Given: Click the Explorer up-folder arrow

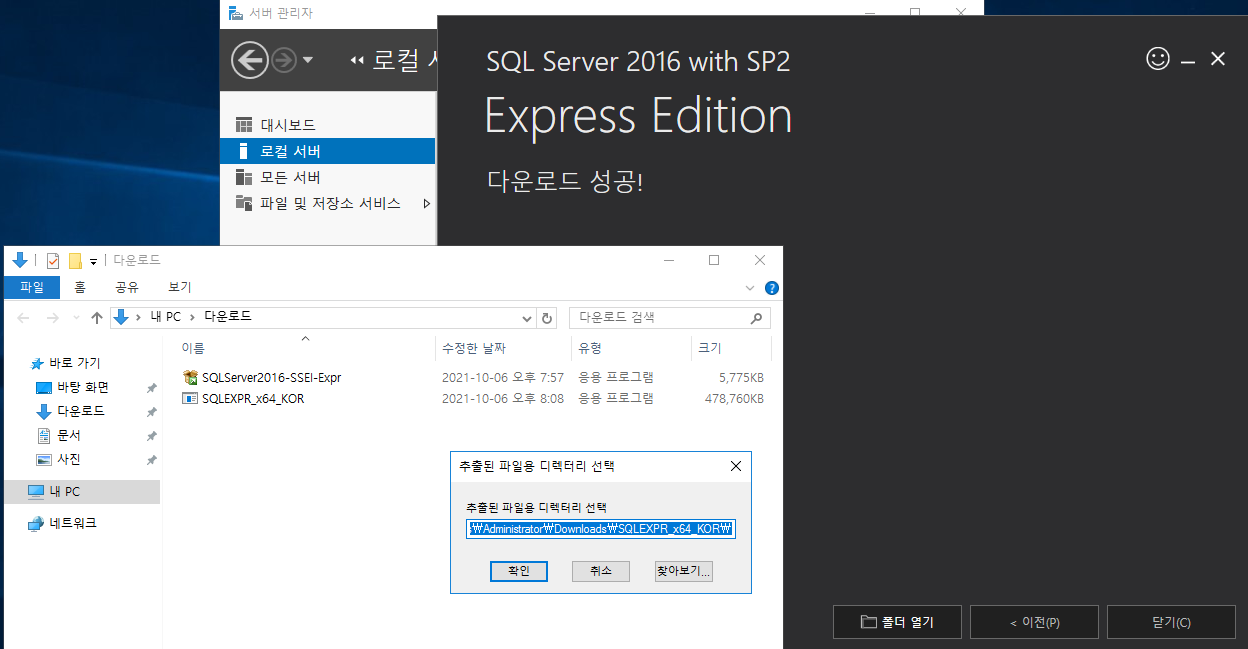Looking at the screenshot, I should 97,318.
